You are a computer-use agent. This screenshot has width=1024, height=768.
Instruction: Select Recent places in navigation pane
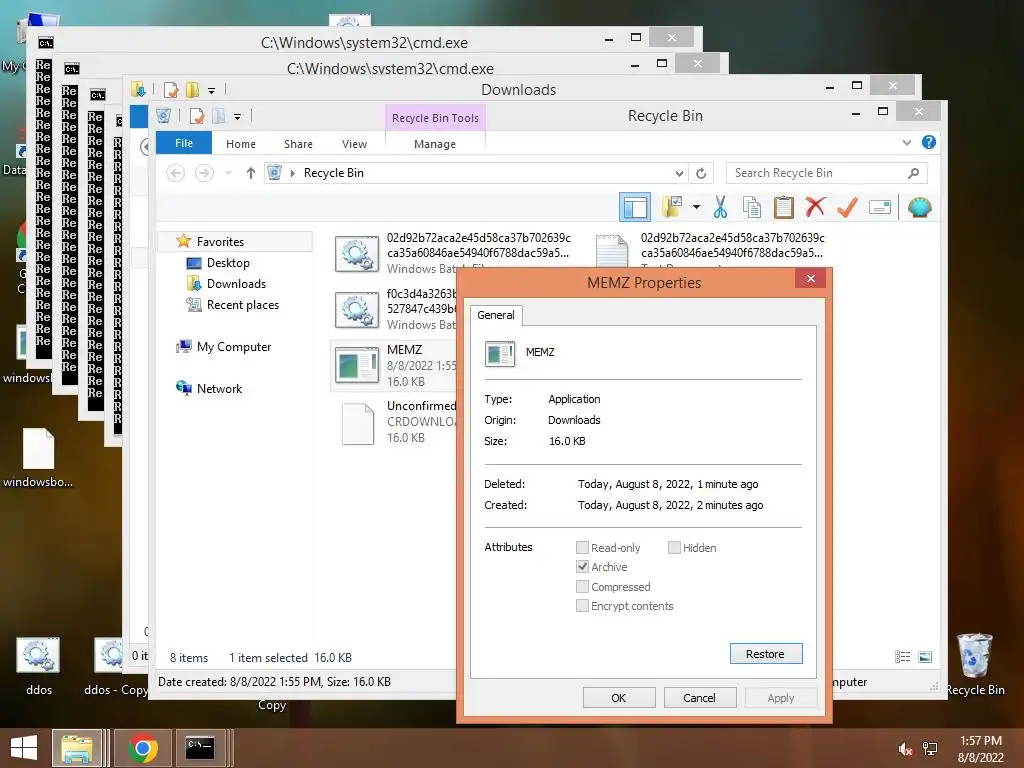click(242, 305)
